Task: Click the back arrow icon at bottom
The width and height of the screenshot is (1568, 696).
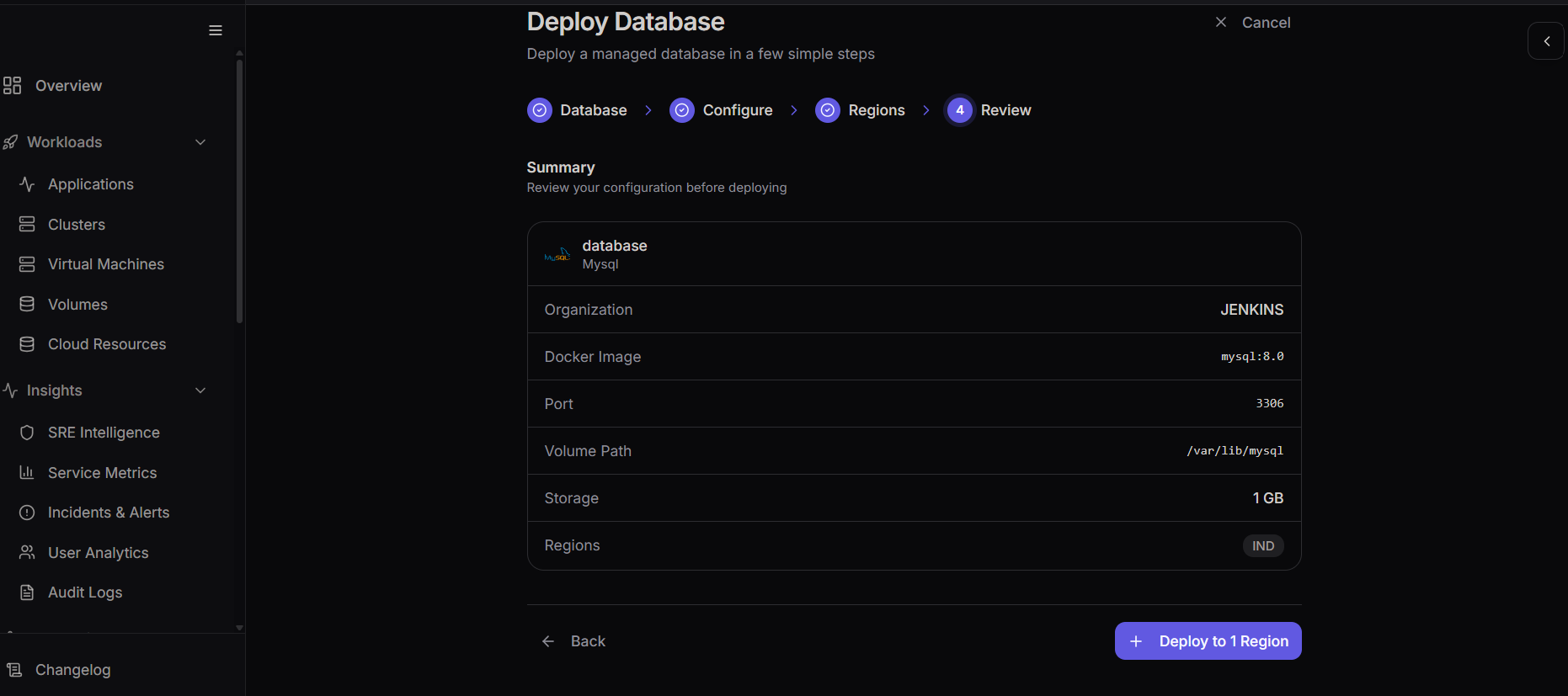Action: (548, 641)
